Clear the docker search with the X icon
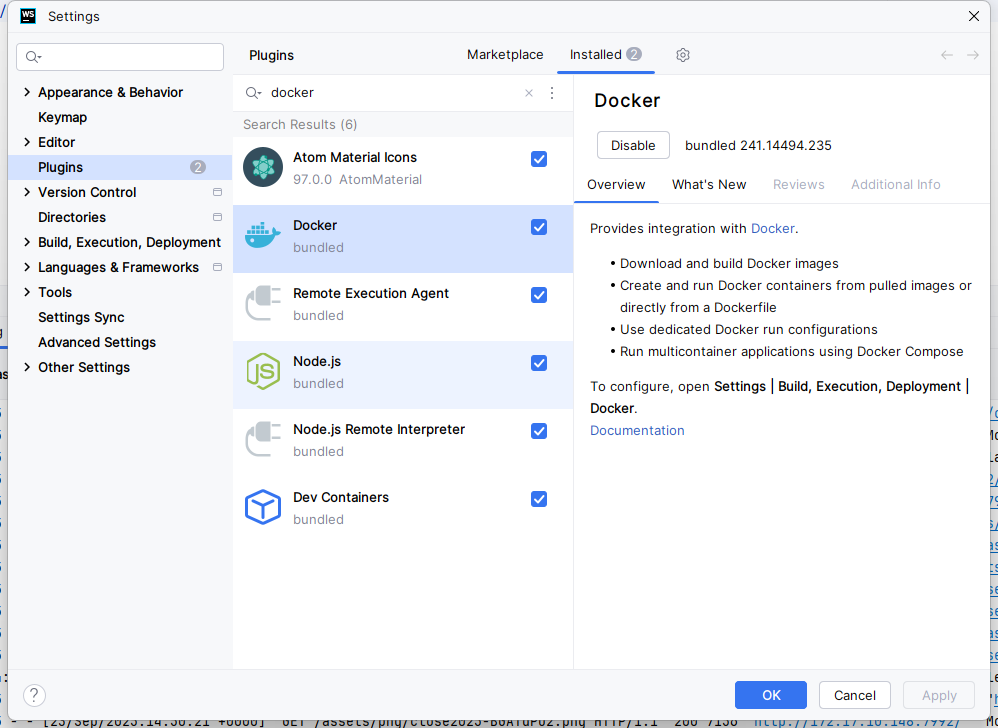The height and width of the screenshot is (728, 998). coord(529,93)
